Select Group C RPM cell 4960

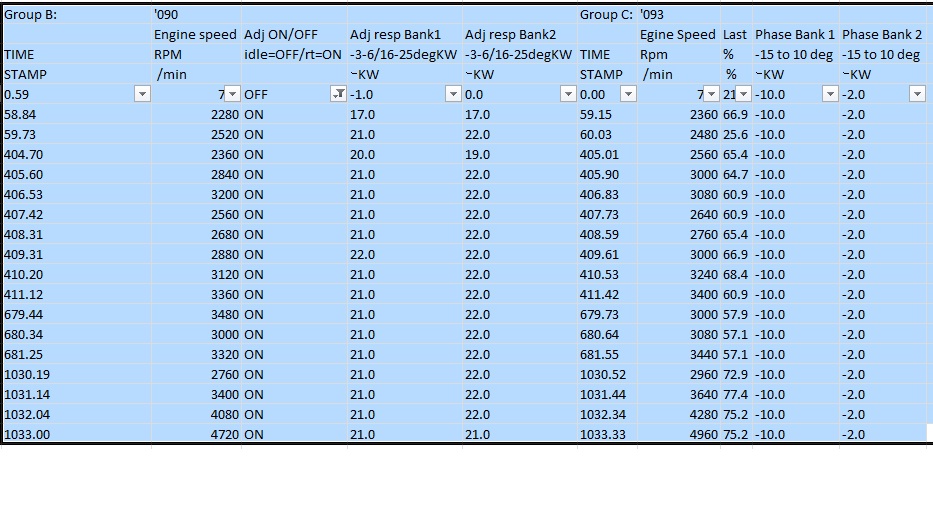679,434
